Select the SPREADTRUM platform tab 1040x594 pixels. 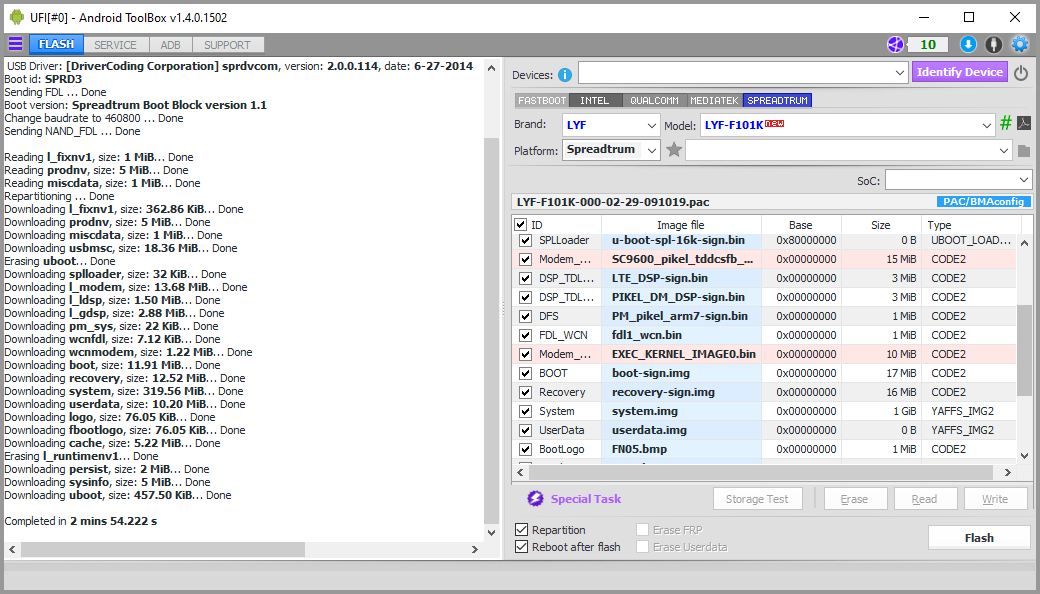(777, 101)
